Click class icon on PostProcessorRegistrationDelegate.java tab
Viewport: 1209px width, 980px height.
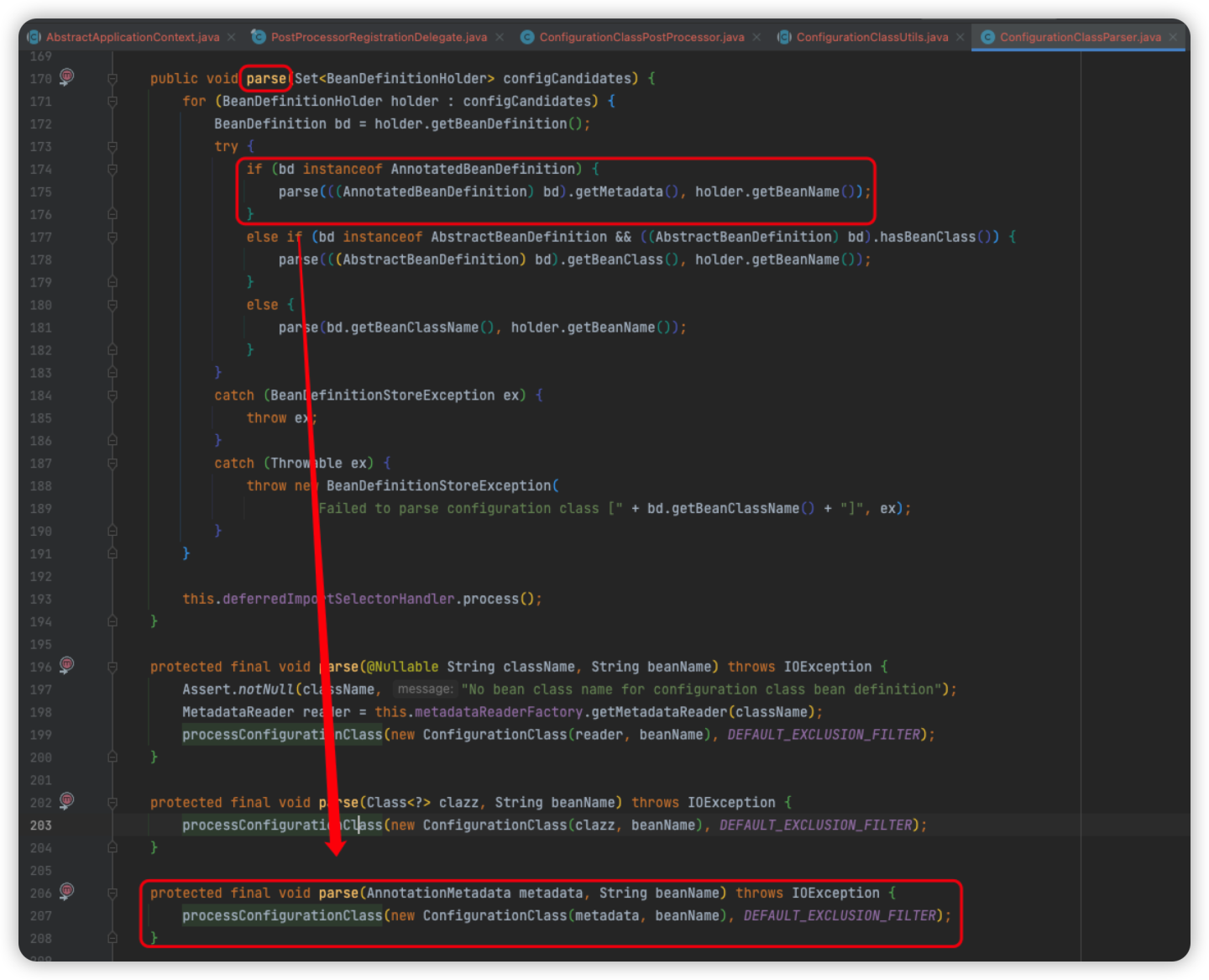tap(259, 37)
